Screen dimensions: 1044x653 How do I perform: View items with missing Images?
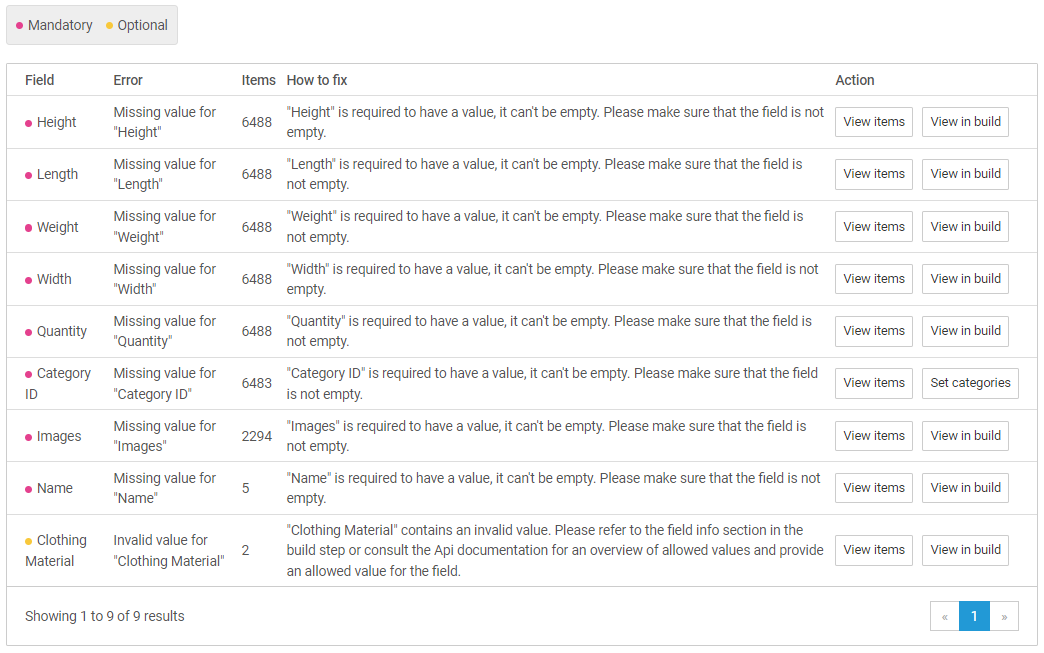pyautogui.click(x=873, y=436)
